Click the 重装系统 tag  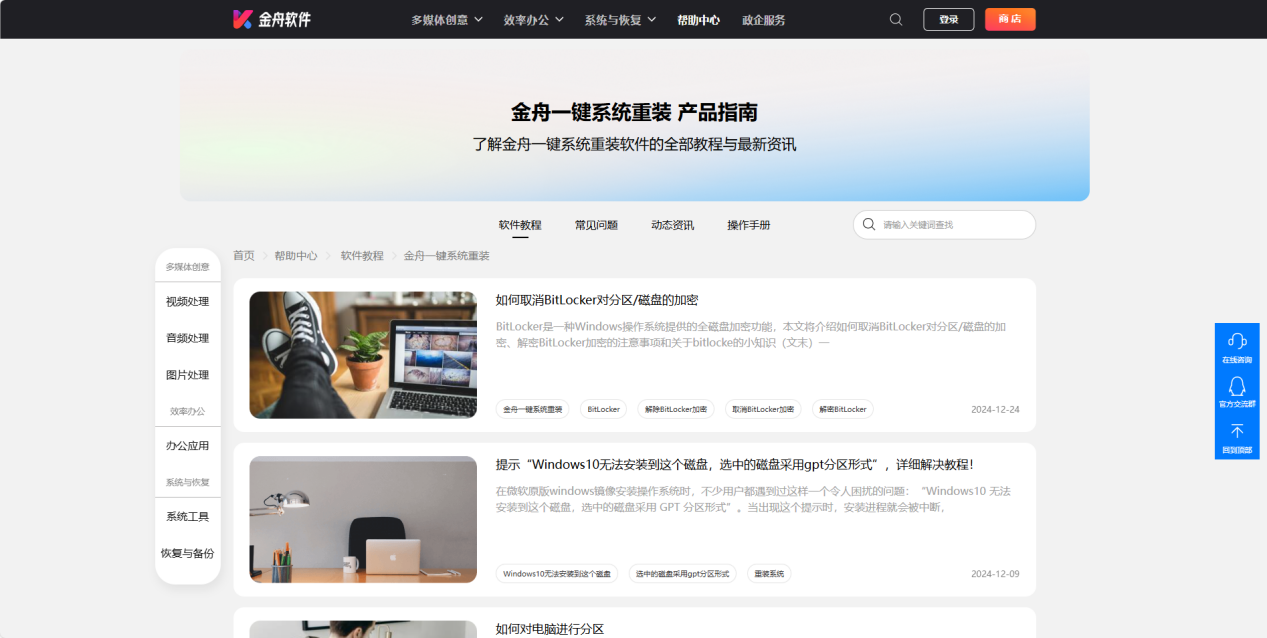(769, 574)
